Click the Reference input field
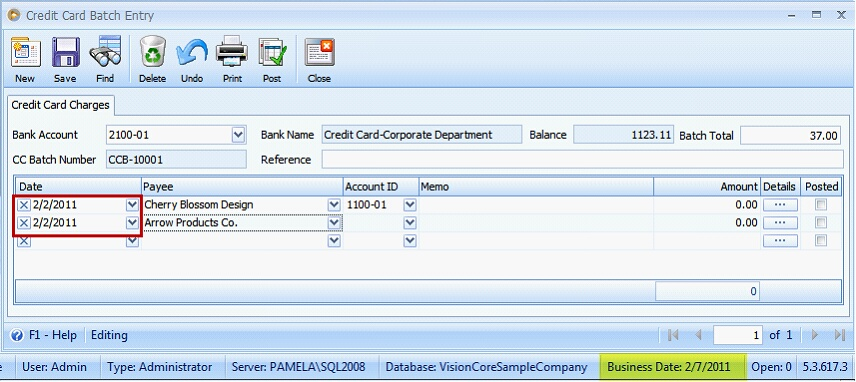Image resolution: width=856 pixels, height=382 pixels. [x=582, y=160]
